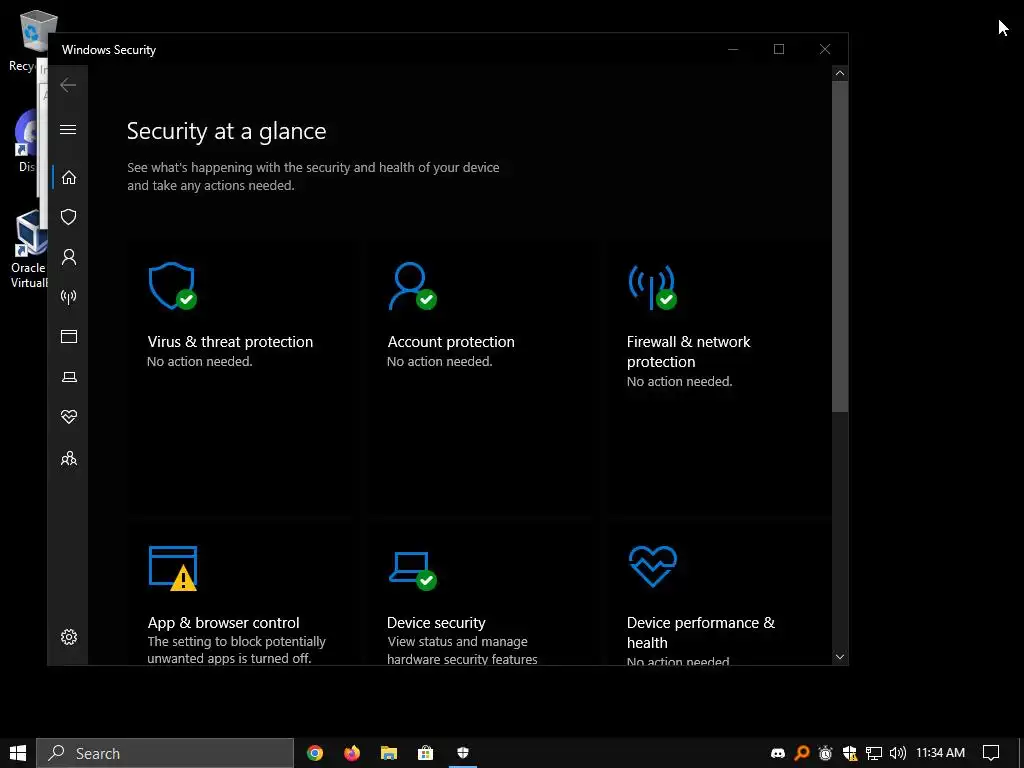Screen dimensions: 1024x768
Task: Open Settings gear icon in sidebar
Action: point(69,637)
